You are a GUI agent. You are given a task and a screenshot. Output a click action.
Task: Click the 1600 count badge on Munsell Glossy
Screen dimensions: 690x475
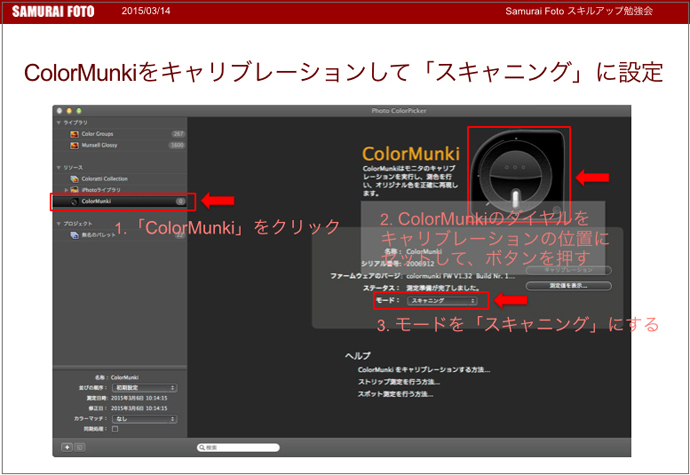click(x=177, y=145)
